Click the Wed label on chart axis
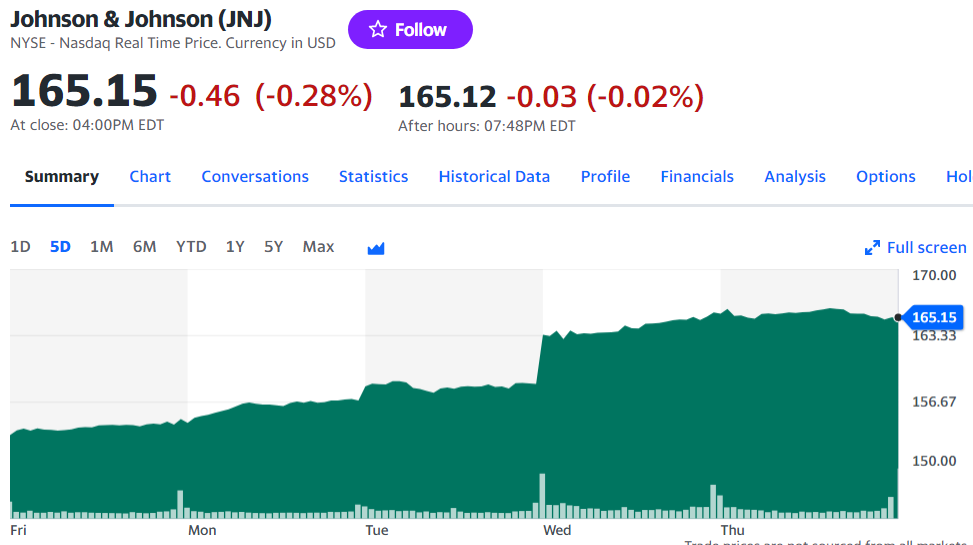973x545 pixels. tap(557, 530)
